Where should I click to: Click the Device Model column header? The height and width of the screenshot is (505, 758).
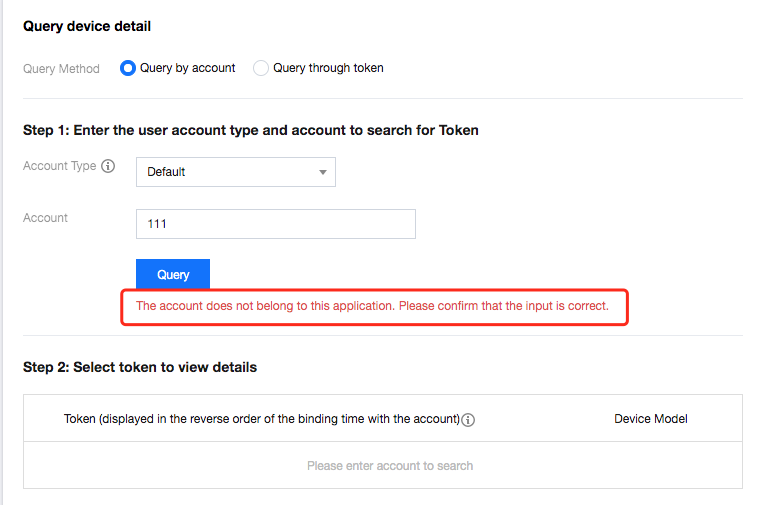[650, 419]
